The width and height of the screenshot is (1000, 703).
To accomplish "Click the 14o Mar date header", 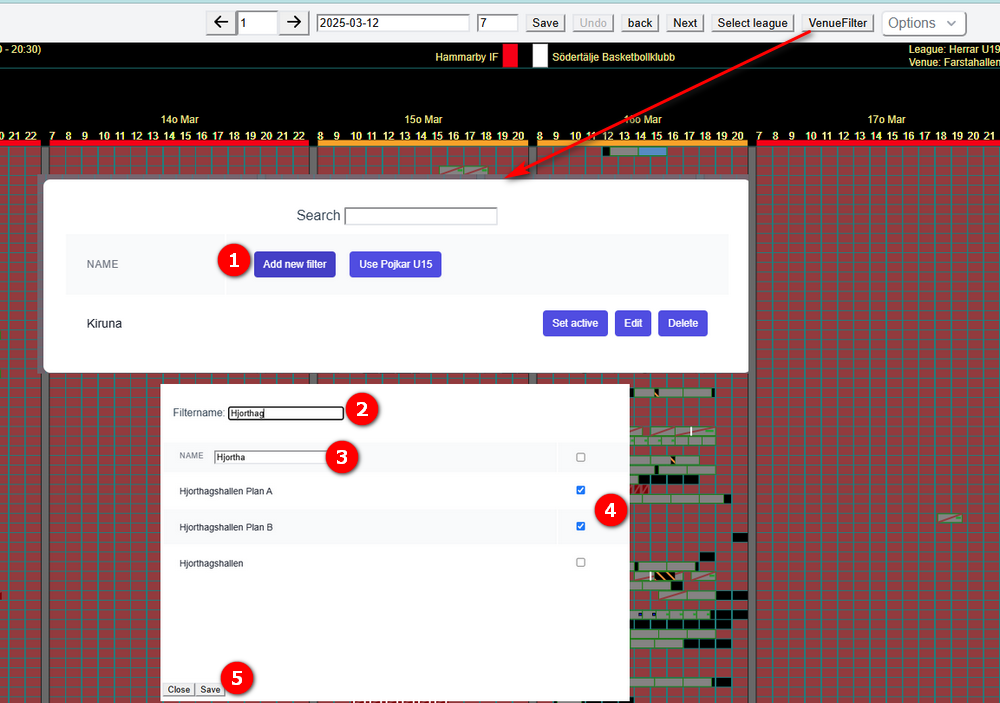I will 179,119.
